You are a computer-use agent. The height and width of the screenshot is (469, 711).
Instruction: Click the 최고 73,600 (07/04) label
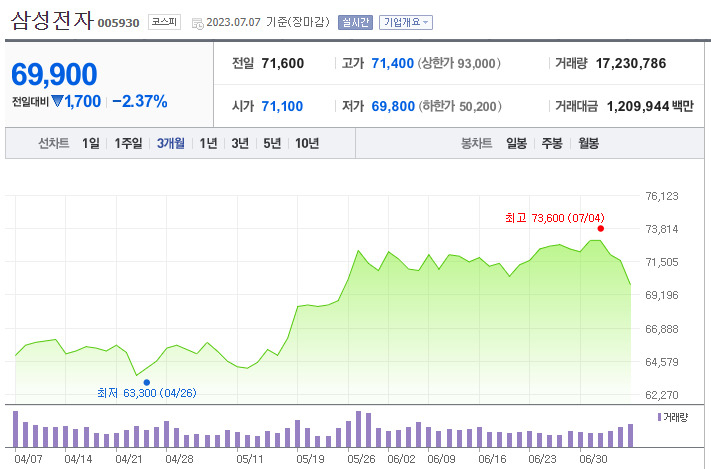point(555,218)
